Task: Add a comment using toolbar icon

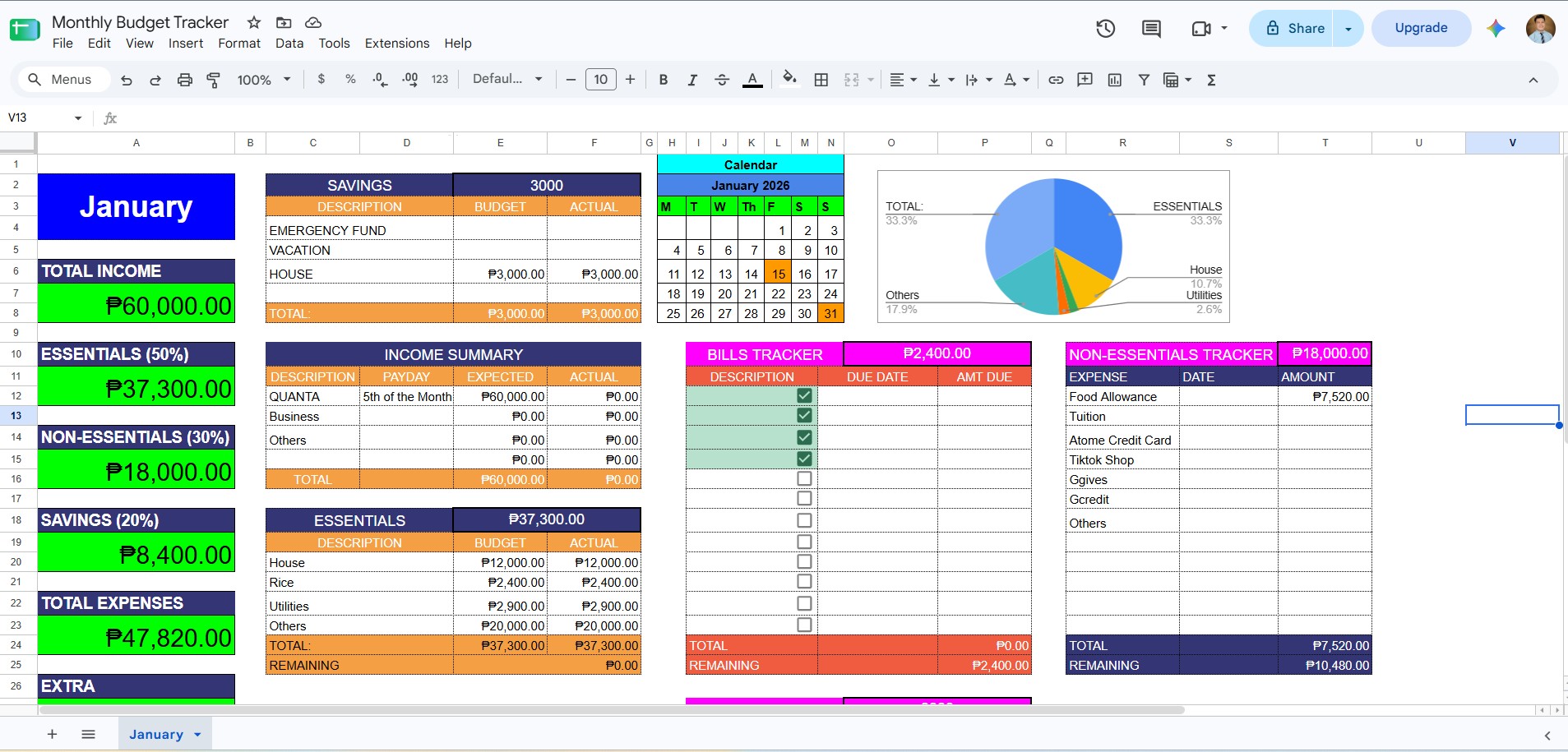Action: [x=1085, y=80]
